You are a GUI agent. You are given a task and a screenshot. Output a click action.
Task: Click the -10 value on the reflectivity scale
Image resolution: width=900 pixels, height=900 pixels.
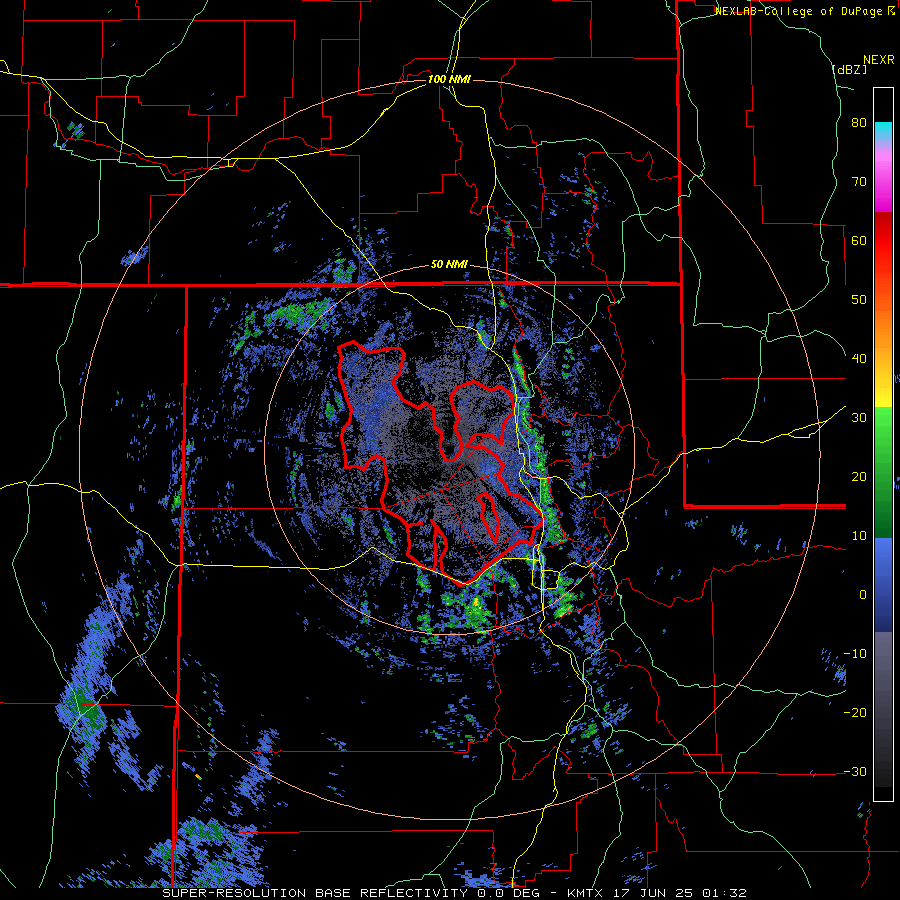point(855,654)
